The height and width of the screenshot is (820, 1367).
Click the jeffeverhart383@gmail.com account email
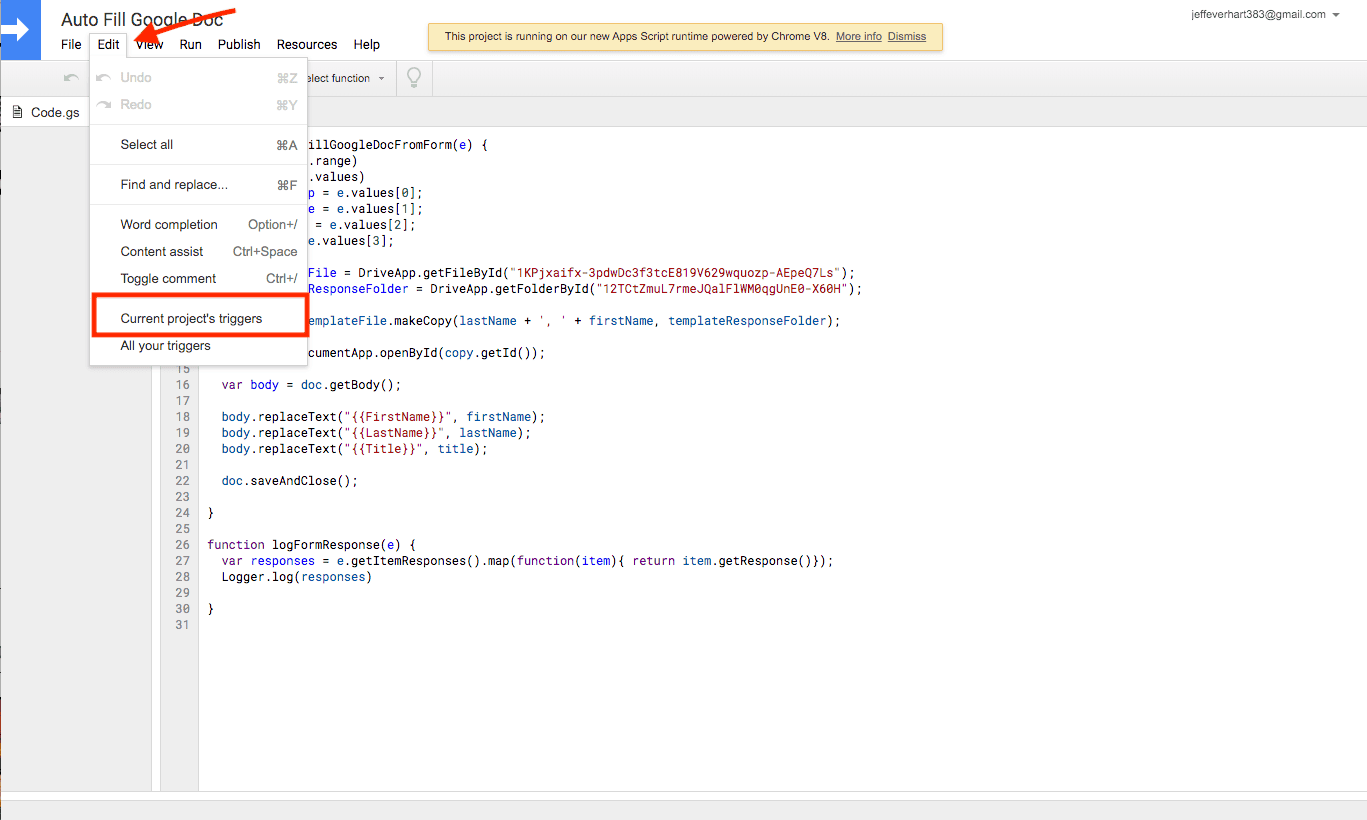[x=1258, y=15]
